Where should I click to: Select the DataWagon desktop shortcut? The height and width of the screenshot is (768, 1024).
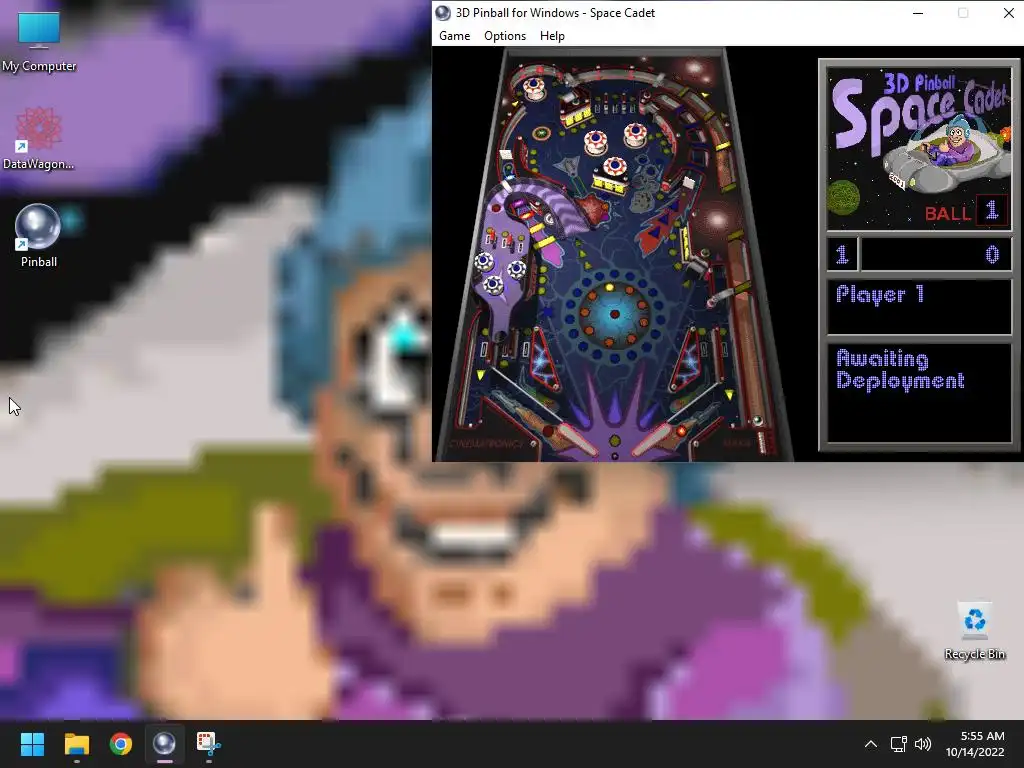[39, 139]
